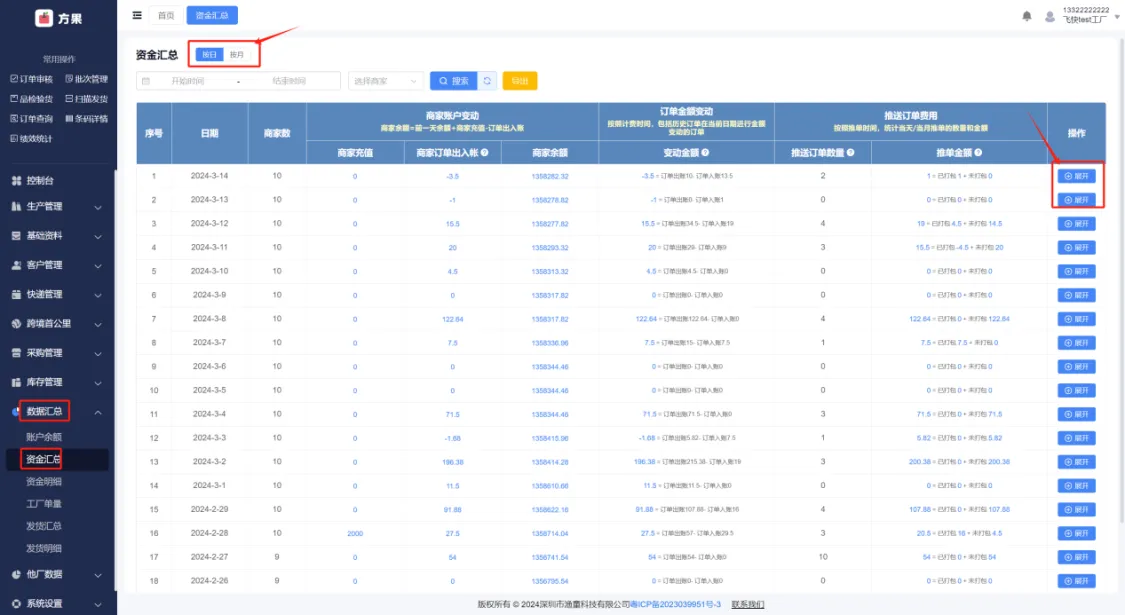Click the yellow 导出 button
Screen dimensions: 1125x615
[x=519, y=81]
